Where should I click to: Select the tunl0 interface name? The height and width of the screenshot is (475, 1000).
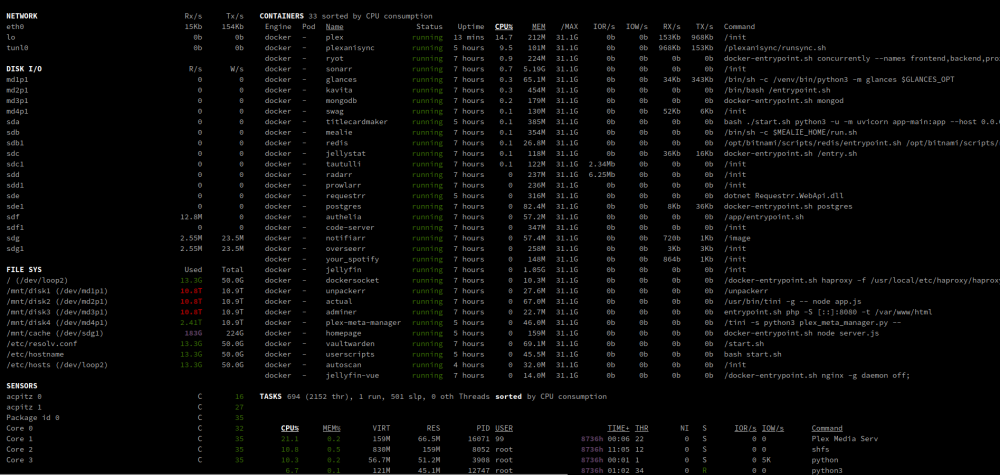point(17,48)
